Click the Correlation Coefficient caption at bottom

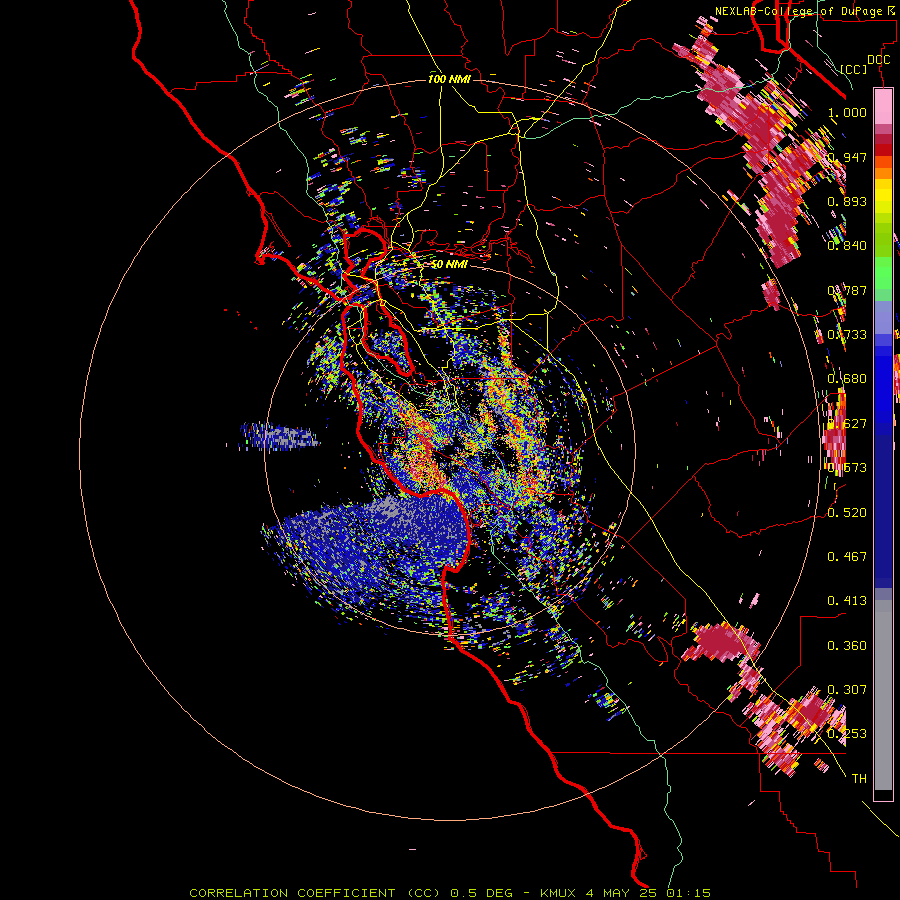click(450, 893)
